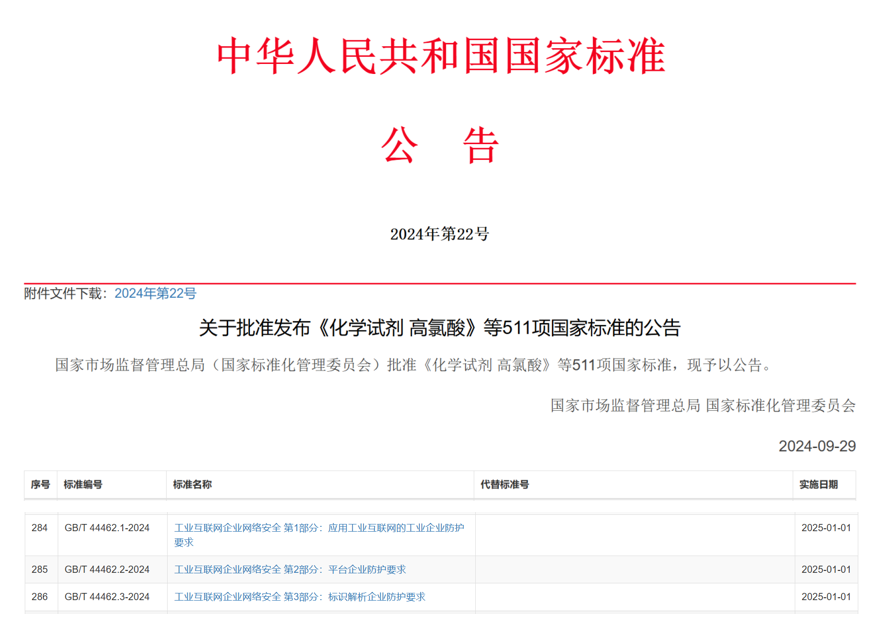The height and width of the screenshot is (639, 887).
Task: Click the 实施日期 column header
Action: coord(824,485)
